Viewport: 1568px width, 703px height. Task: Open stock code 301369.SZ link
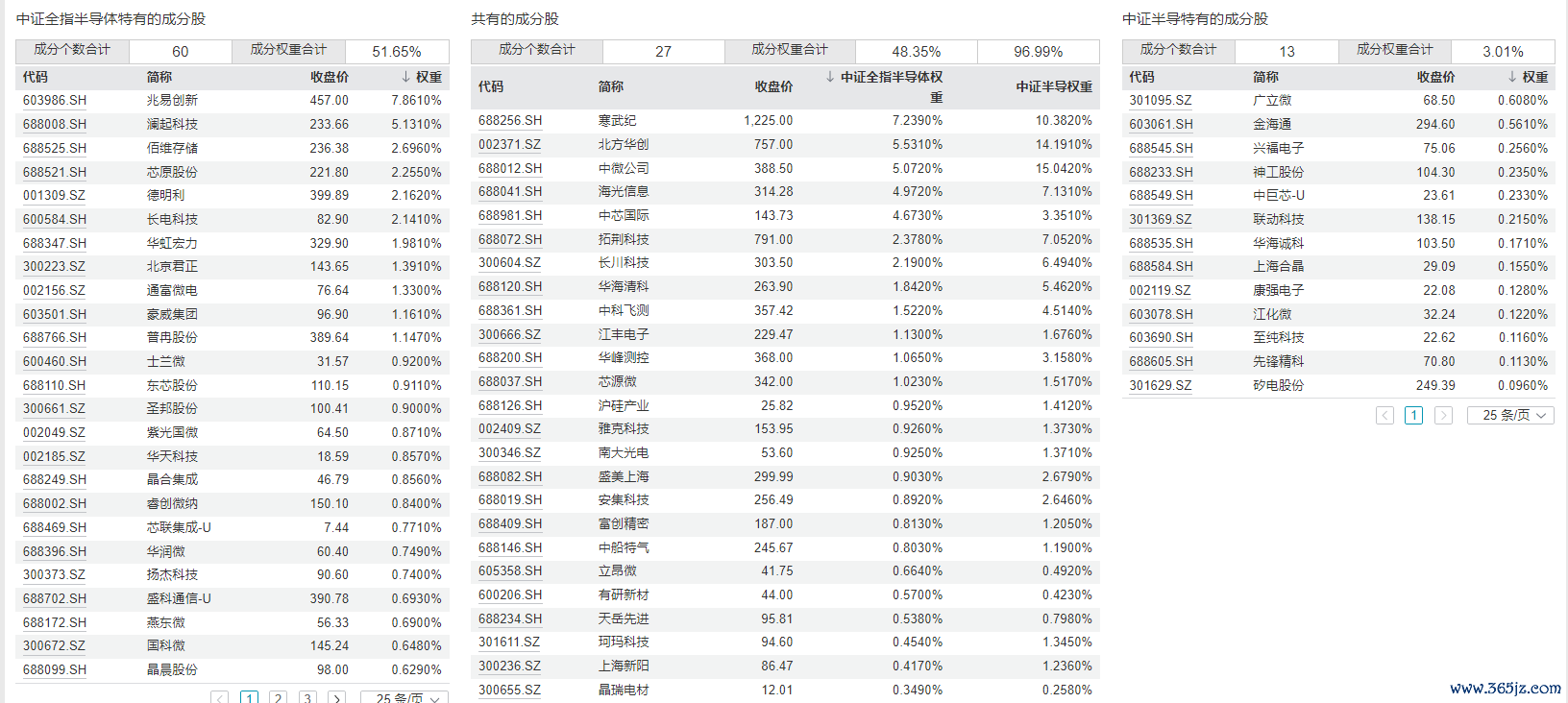[1161, 220]
